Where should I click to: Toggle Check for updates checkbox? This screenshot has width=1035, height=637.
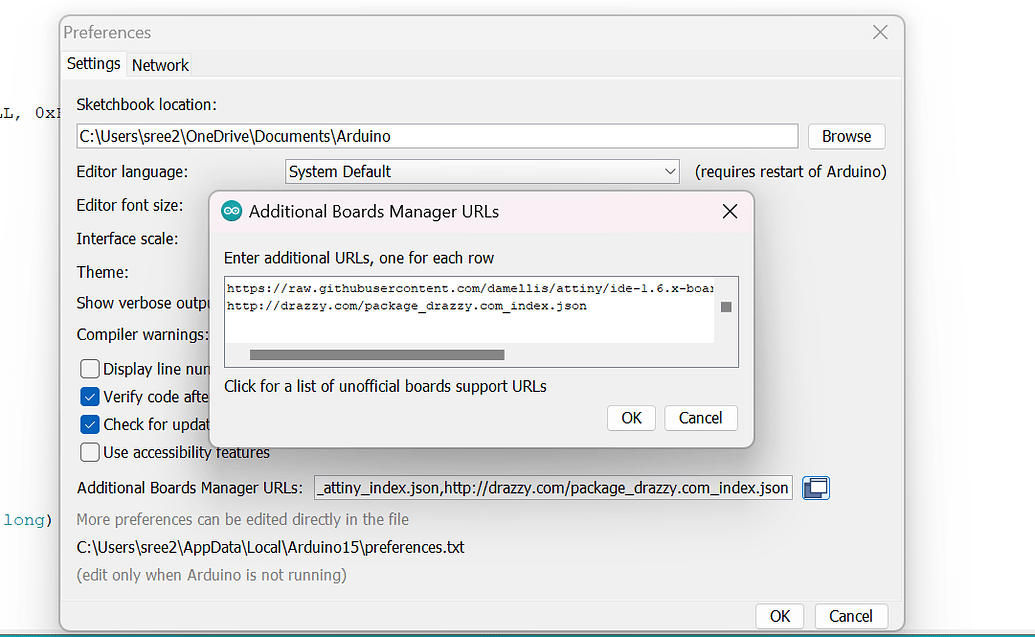point(90,424)
